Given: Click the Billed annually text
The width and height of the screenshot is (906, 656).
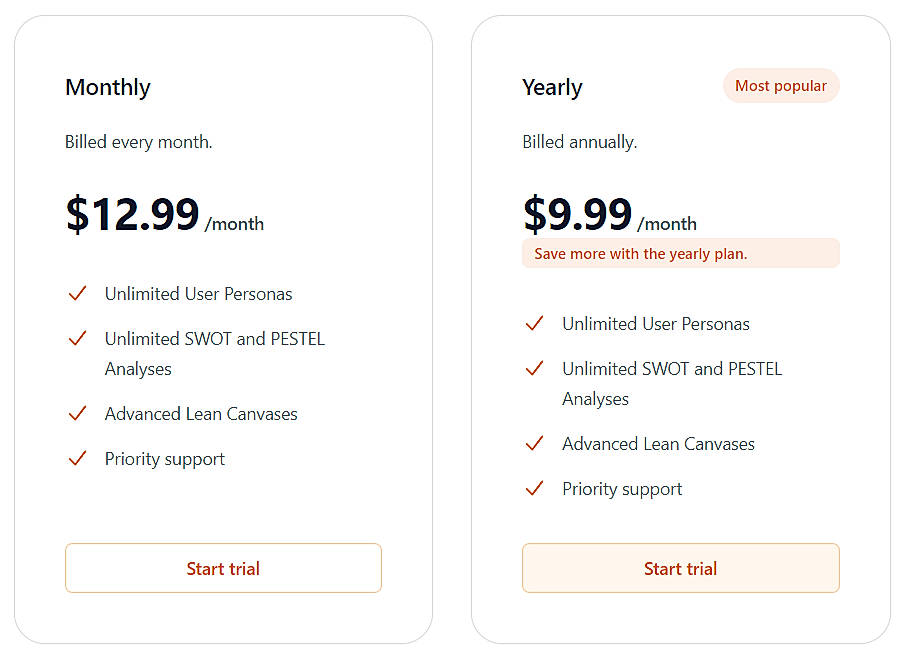Looking at the screenshot, I should click(x=580, y=142).
